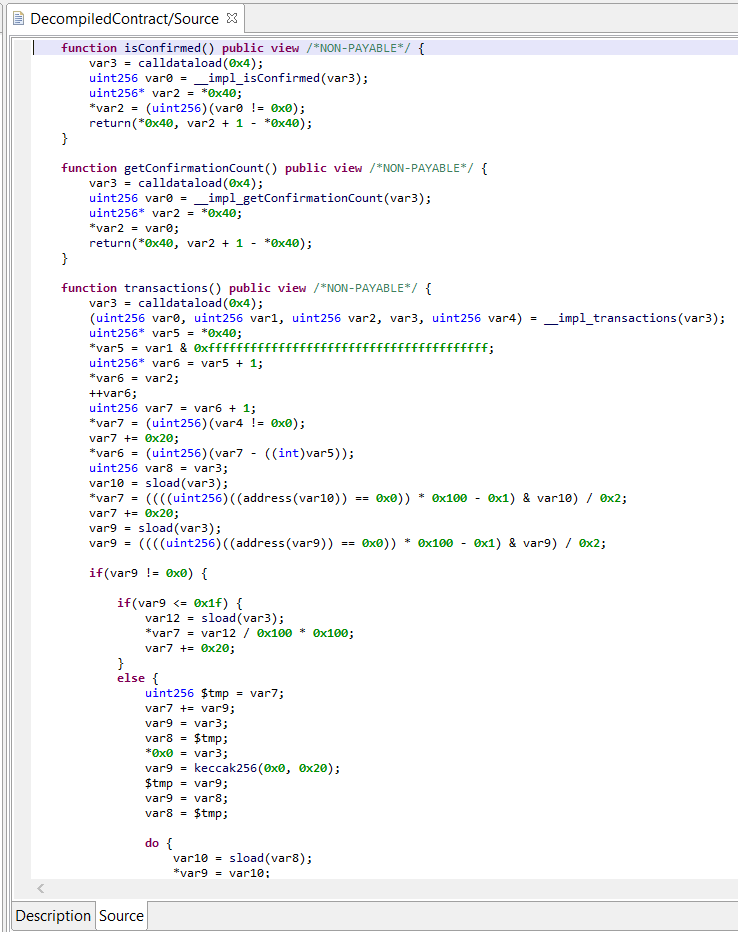
Task: Click the __impl_getConfirmationCount call
Action: [328, 198]
